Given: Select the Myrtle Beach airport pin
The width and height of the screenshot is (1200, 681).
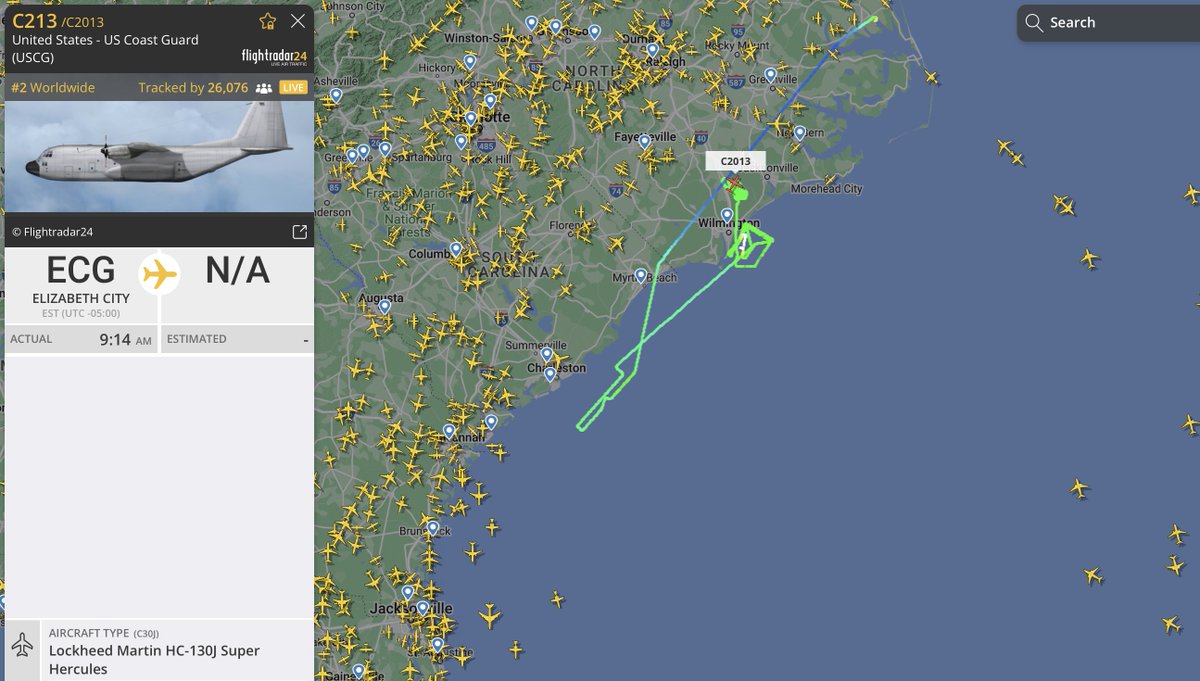Looking at the screenshot, I should coord(641,275).
